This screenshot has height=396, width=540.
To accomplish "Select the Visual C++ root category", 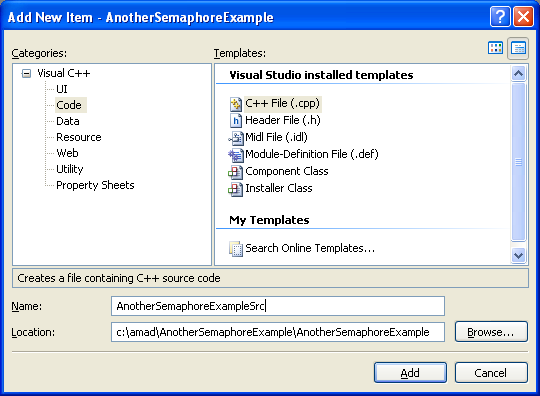I will tap(64, 73).
